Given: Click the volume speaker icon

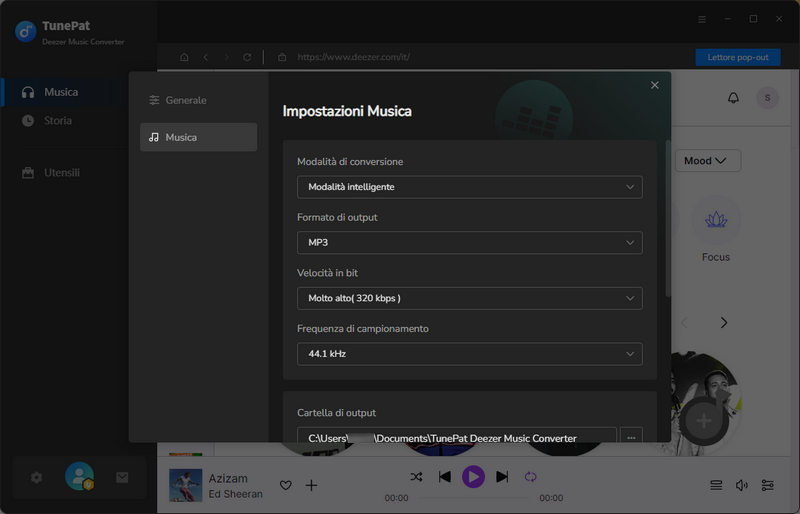Looking at the screenshot, I should point(741,485).
